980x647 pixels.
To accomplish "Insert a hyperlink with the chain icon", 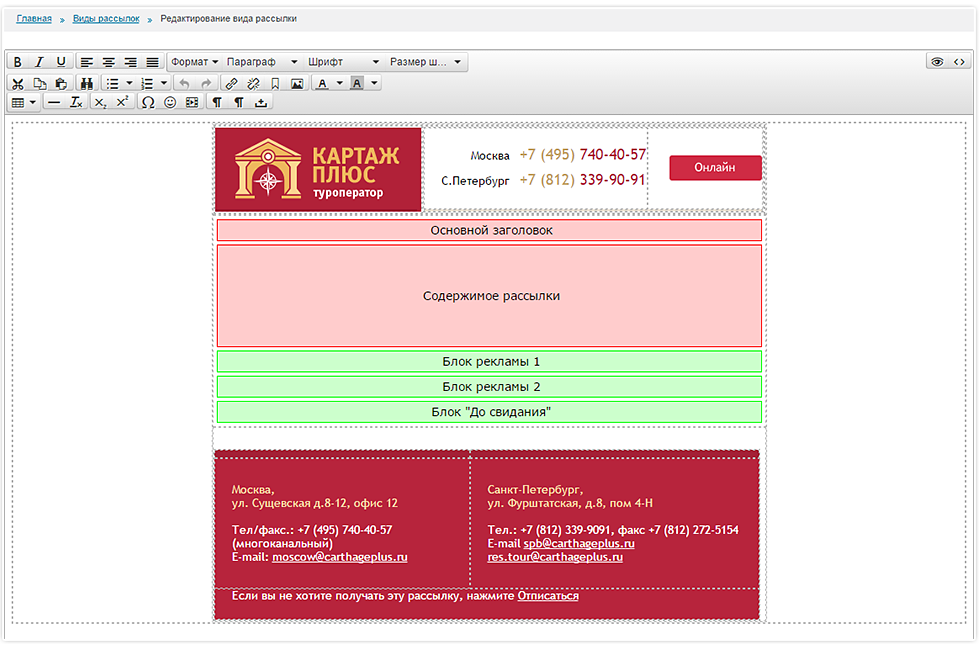I will click(231, 84).
